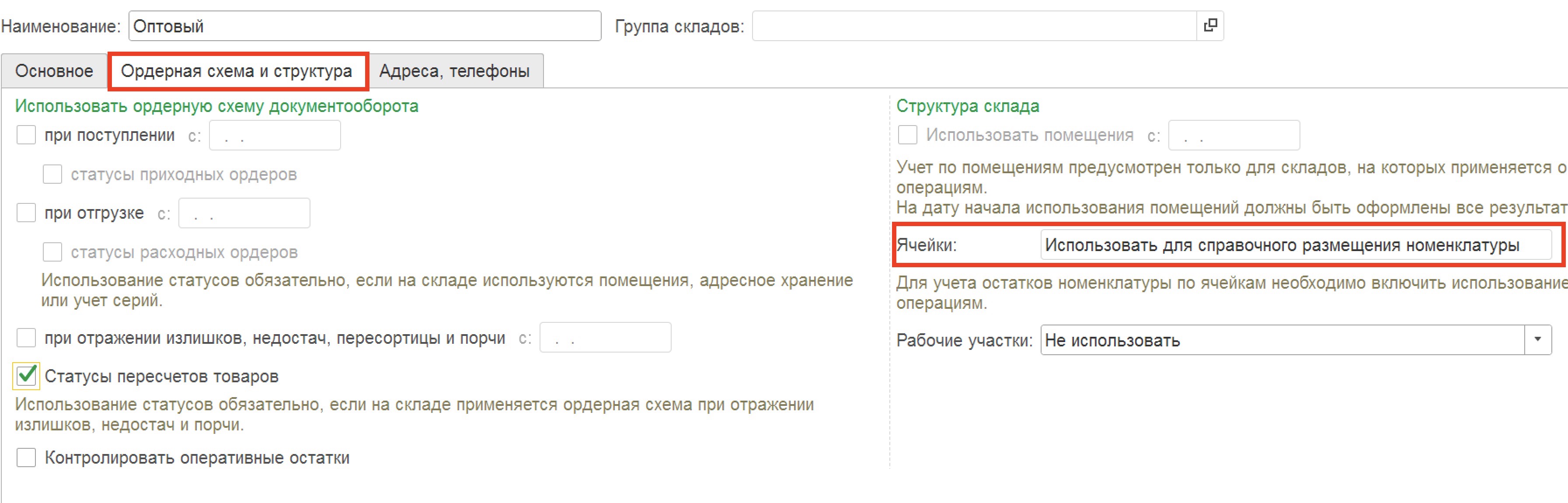This screenshot has width=1568, height=503.
Task: Click date field beside Использовать помещения
Action: (1234, 135)
